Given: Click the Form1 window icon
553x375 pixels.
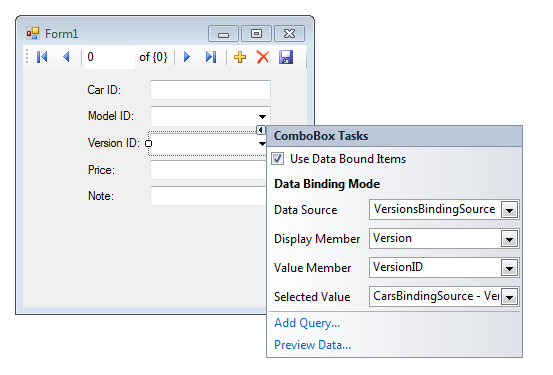Looking at the screenshot, I should [x=33, y=34].
